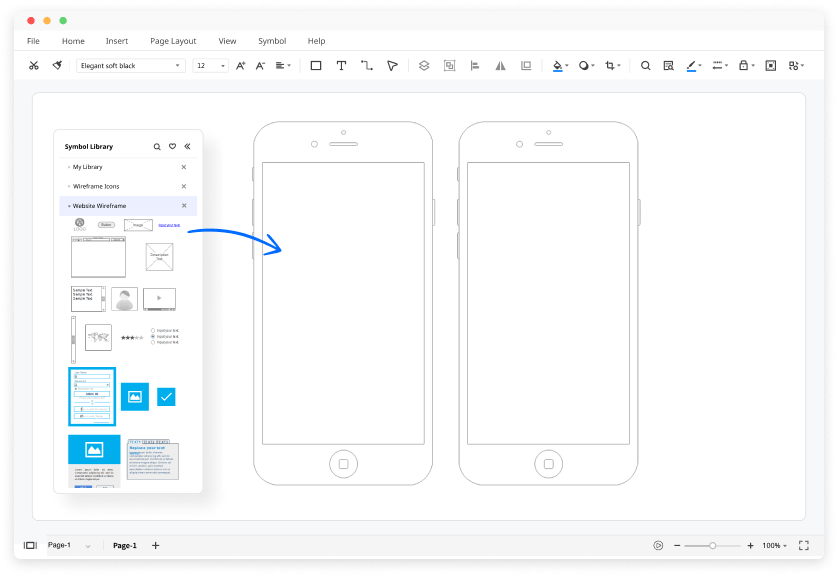Click the Align left icon
Image resolution: width=838 pixels, height=576 pixels.
(475, 65)
